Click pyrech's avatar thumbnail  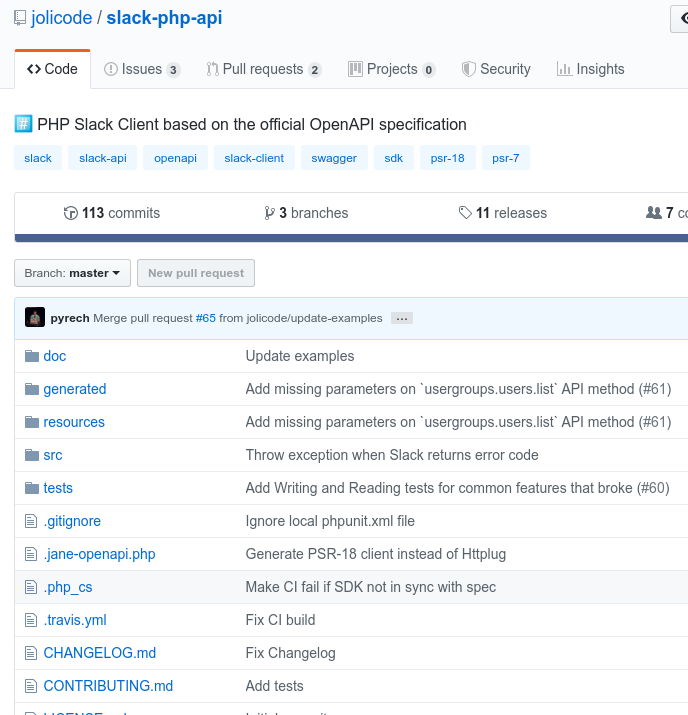click(35, 317)
